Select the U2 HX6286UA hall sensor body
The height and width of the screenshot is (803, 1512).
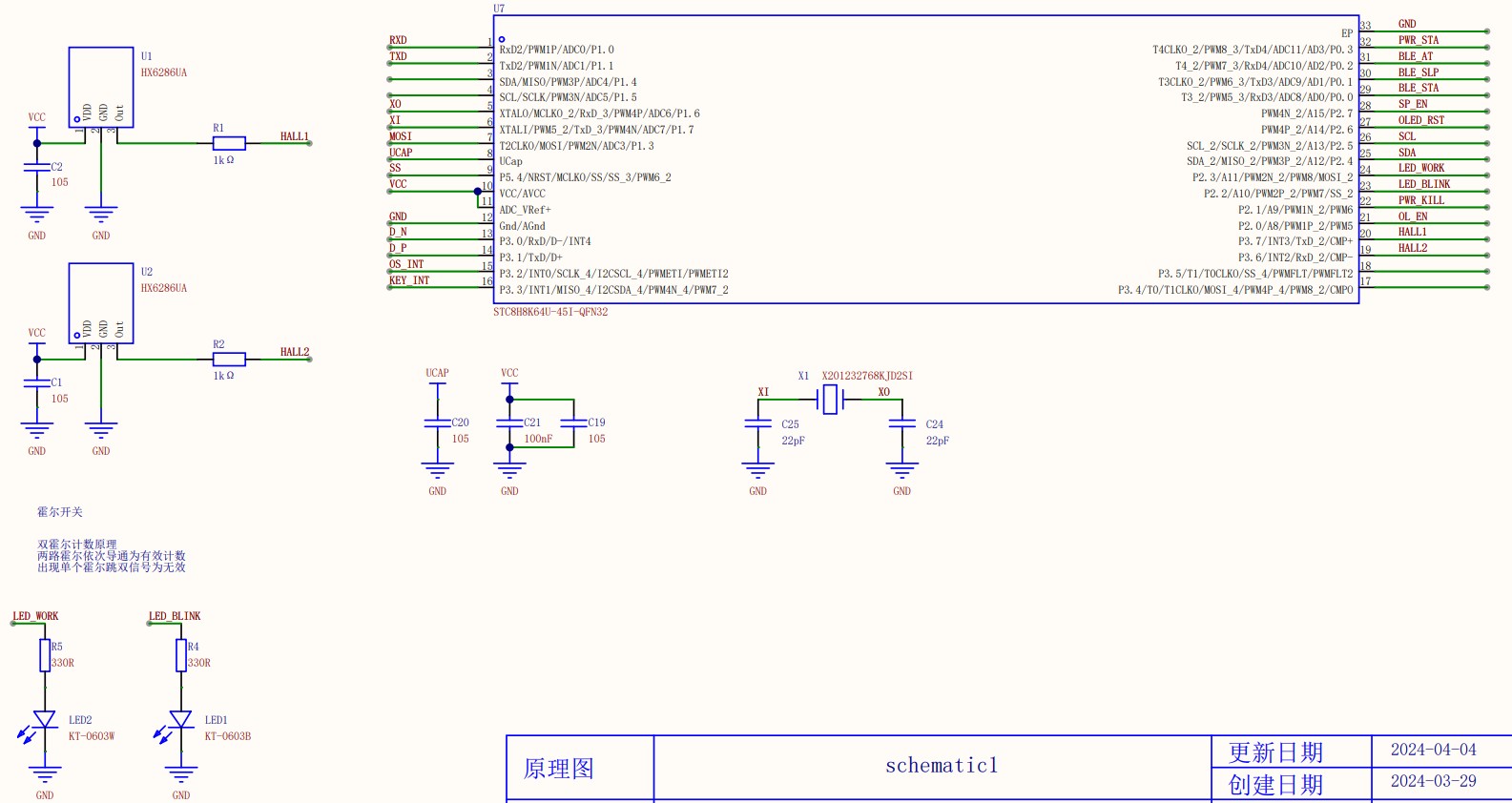point(101,303)
